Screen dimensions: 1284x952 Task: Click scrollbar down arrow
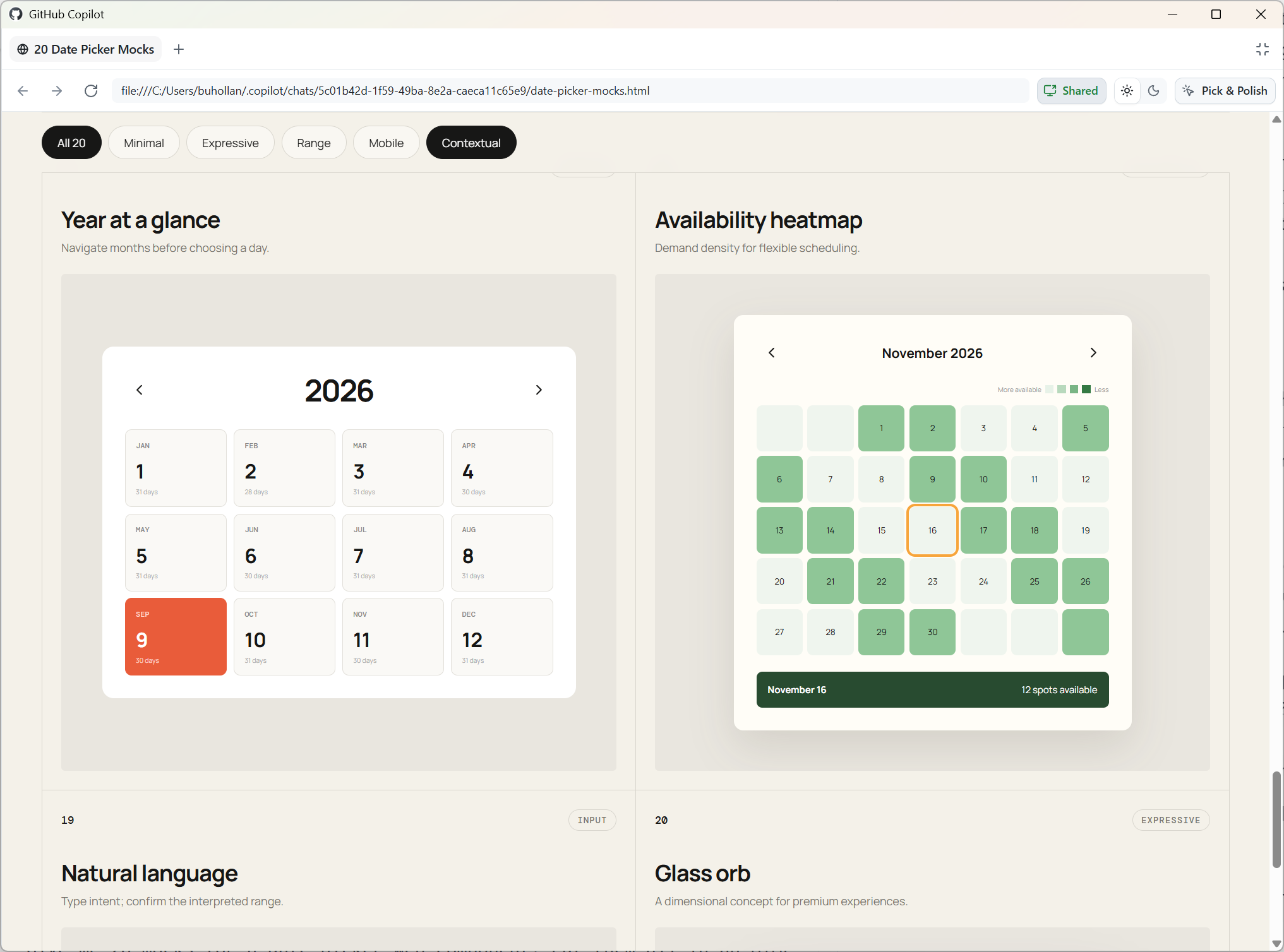(x=1276, y=944)
